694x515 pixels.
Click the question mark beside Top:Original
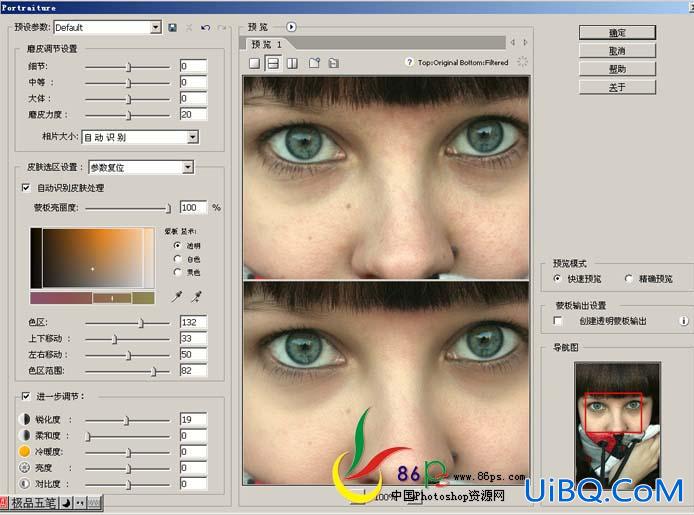coord(409,62)
